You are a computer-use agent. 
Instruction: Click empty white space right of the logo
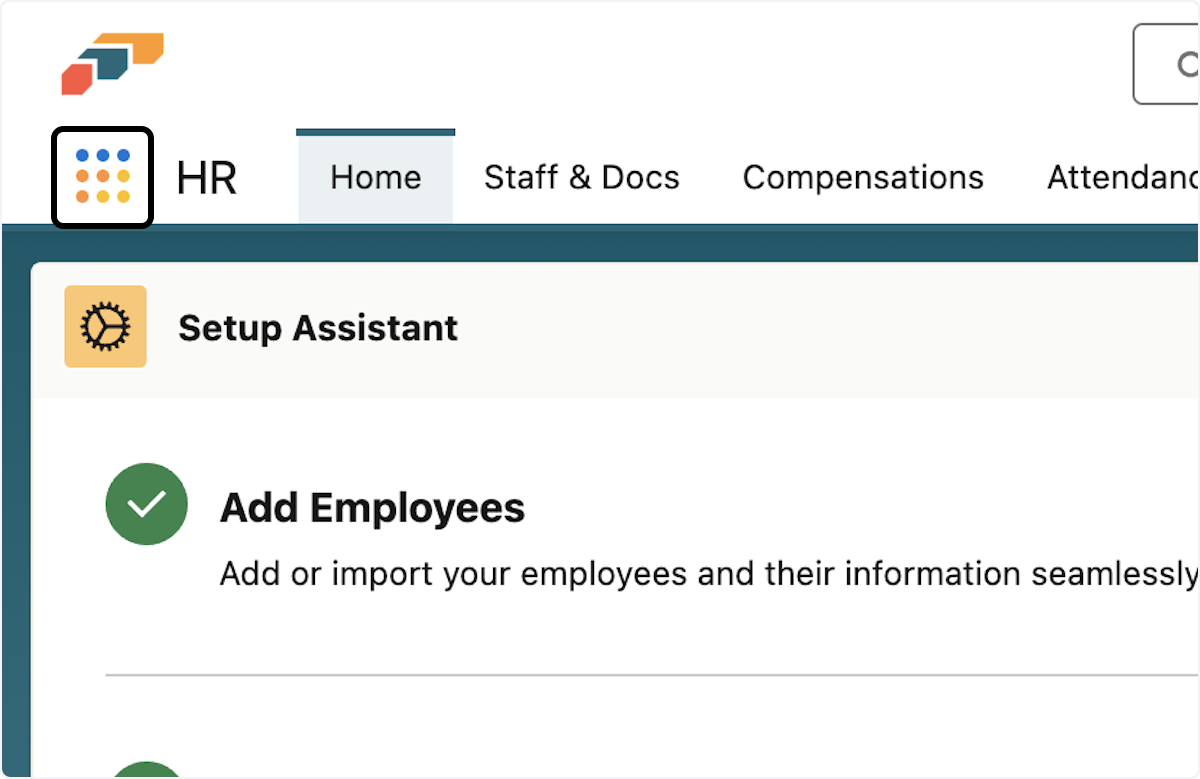[600, 65]
